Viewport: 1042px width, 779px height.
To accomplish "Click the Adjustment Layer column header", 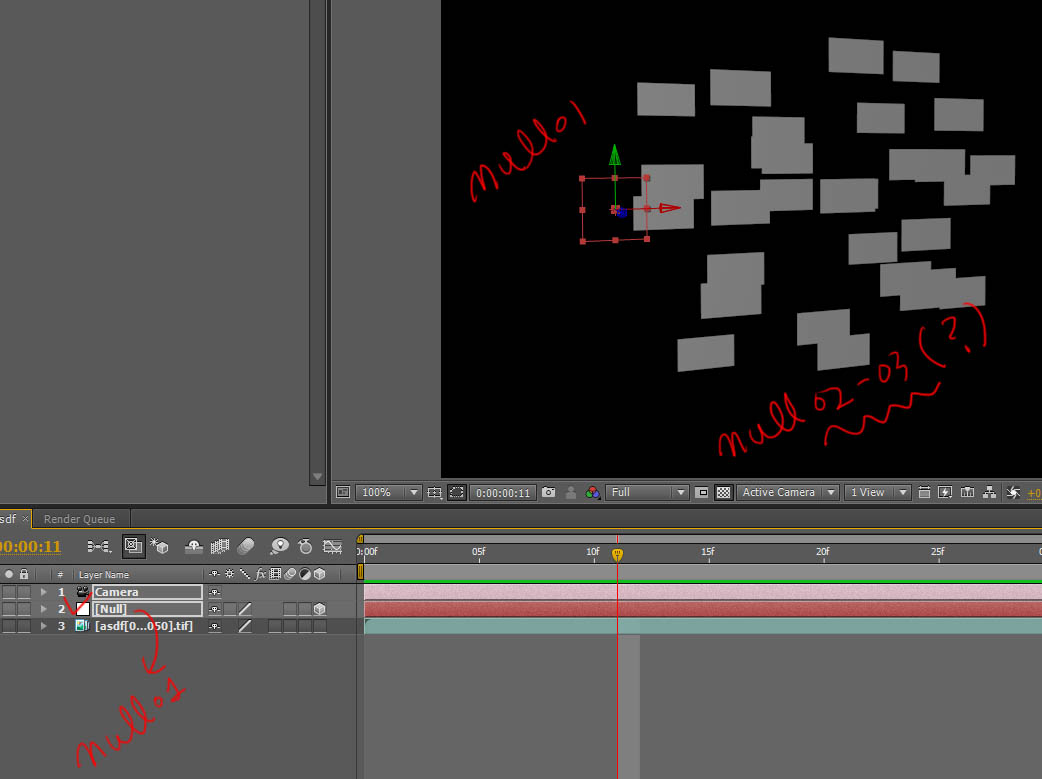I will [x=305, y=574].
